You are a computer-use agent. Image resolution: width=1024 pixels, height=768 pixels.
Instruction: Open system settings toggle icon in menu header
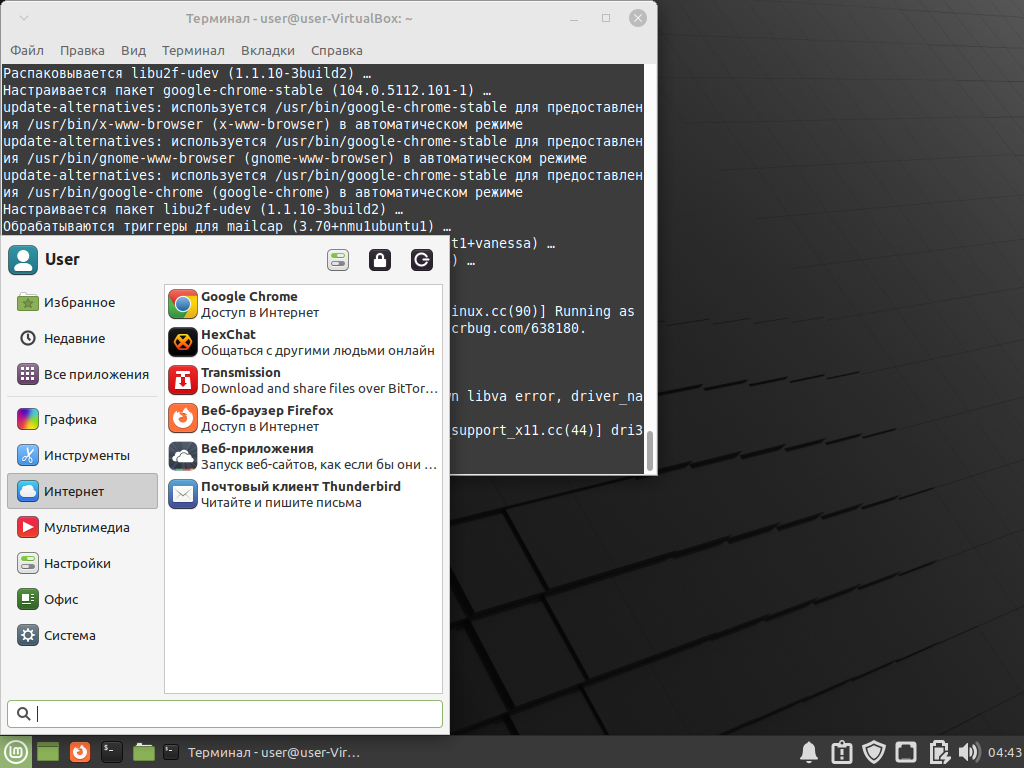[x=338, y=260]
